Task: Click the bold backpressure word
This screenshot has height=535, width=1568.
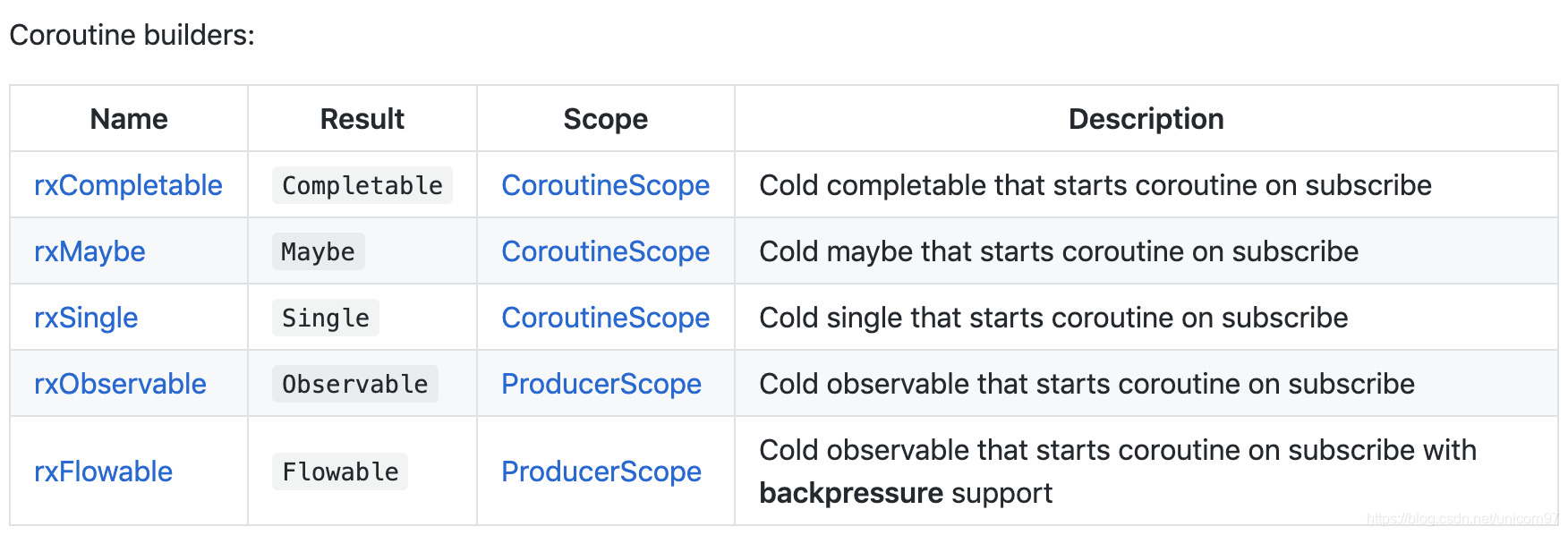Action: tap(851, 493)
